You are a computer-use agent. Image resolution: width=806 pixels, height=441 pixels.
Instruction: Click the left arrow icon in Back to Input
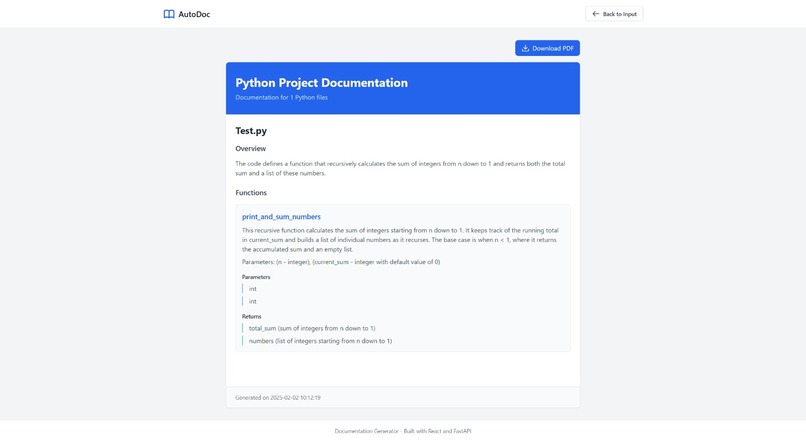(595, 14)
